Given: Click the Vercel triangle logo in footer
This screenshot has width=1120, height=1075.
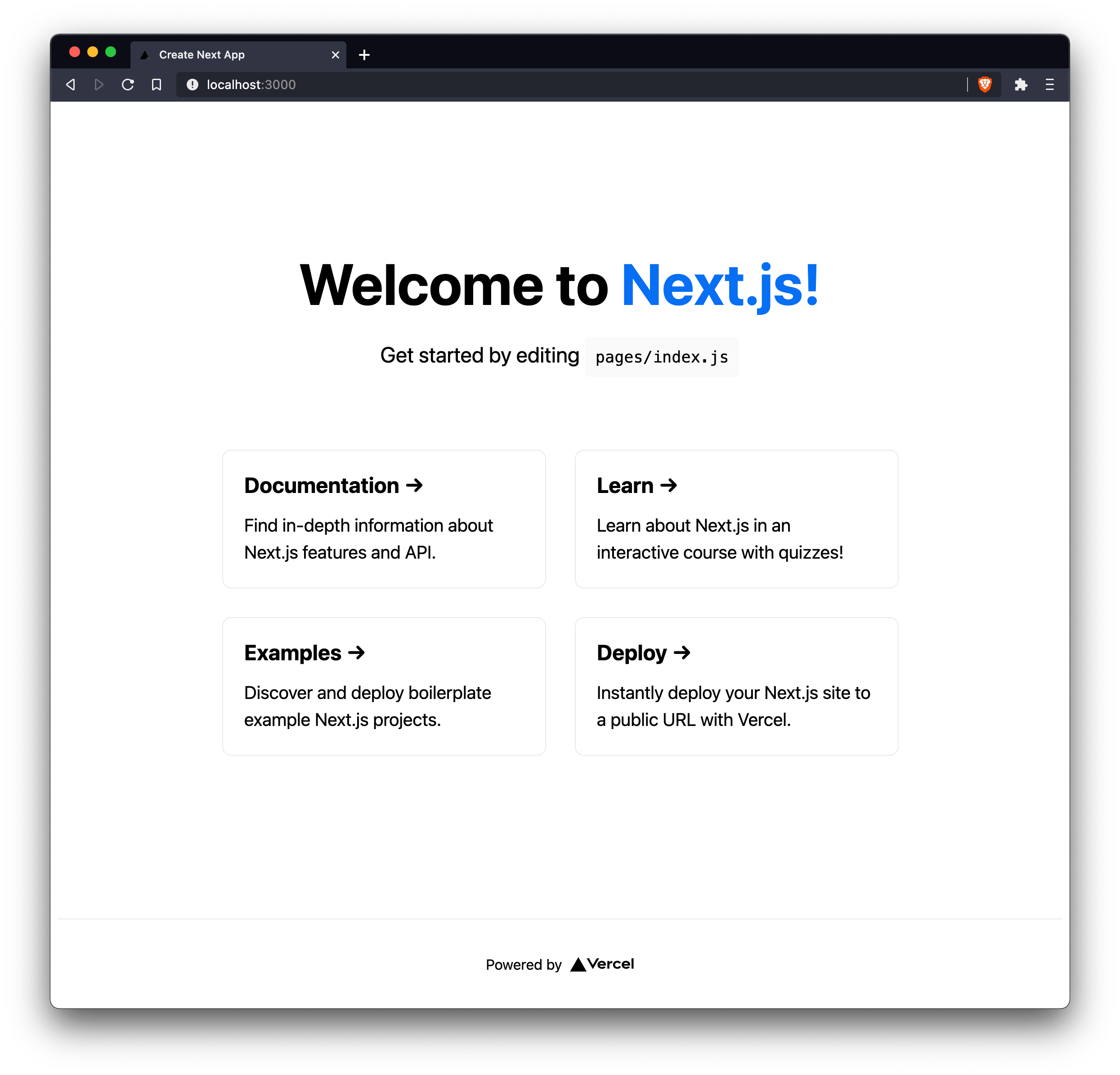Looking at the screenshot, I should coord(578,965).
